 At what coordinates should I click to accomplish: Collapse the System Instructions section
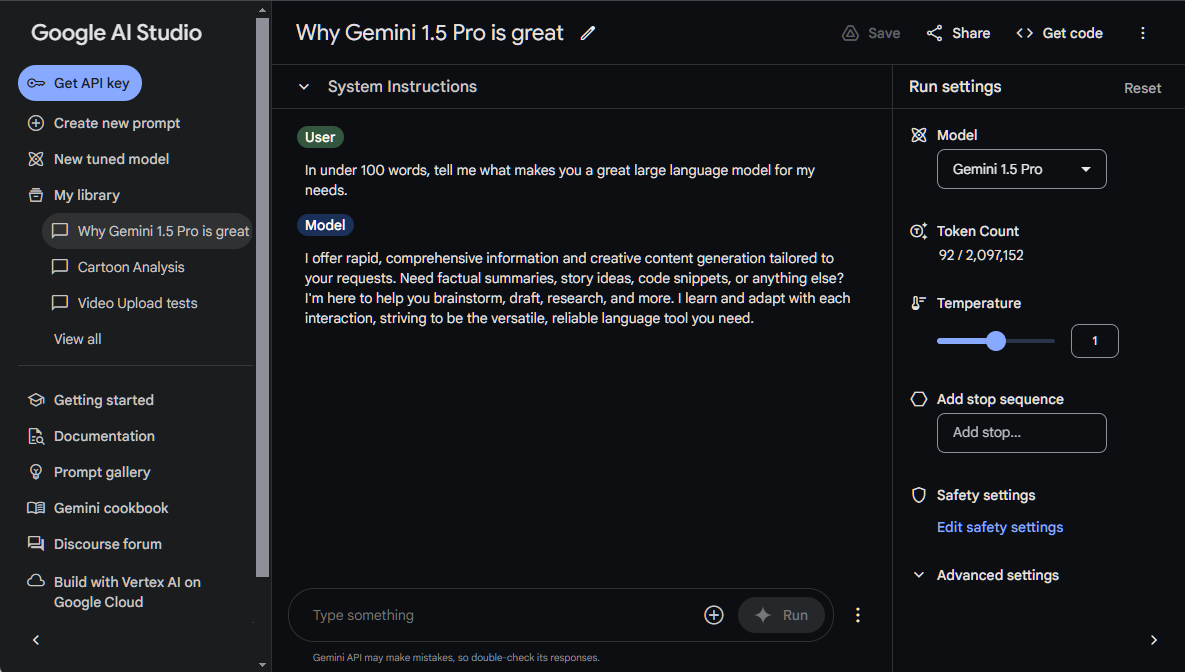click(x=304, y=87)
